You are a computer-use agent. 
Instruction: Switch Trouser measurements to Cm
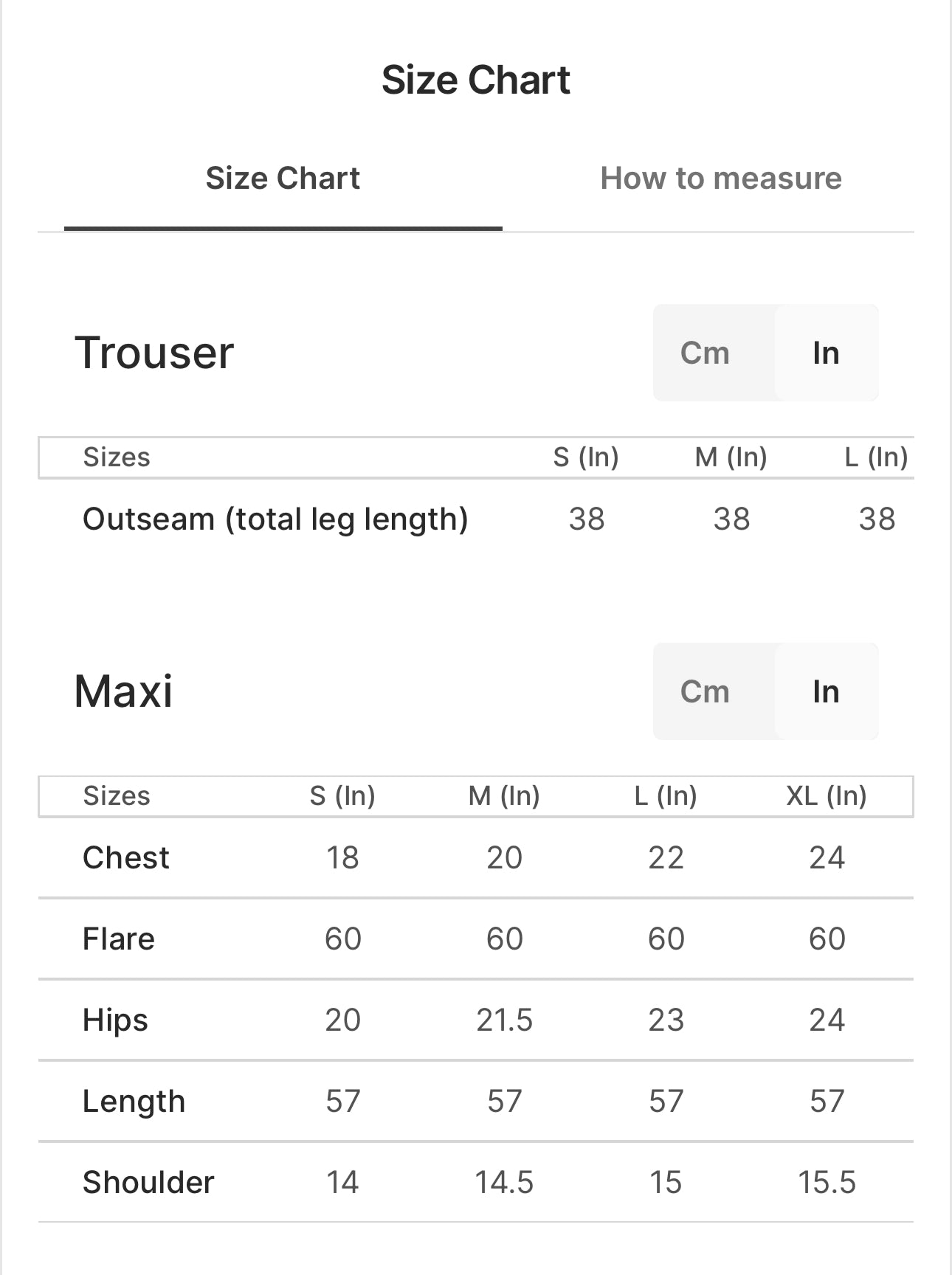(x=705, y=353)
